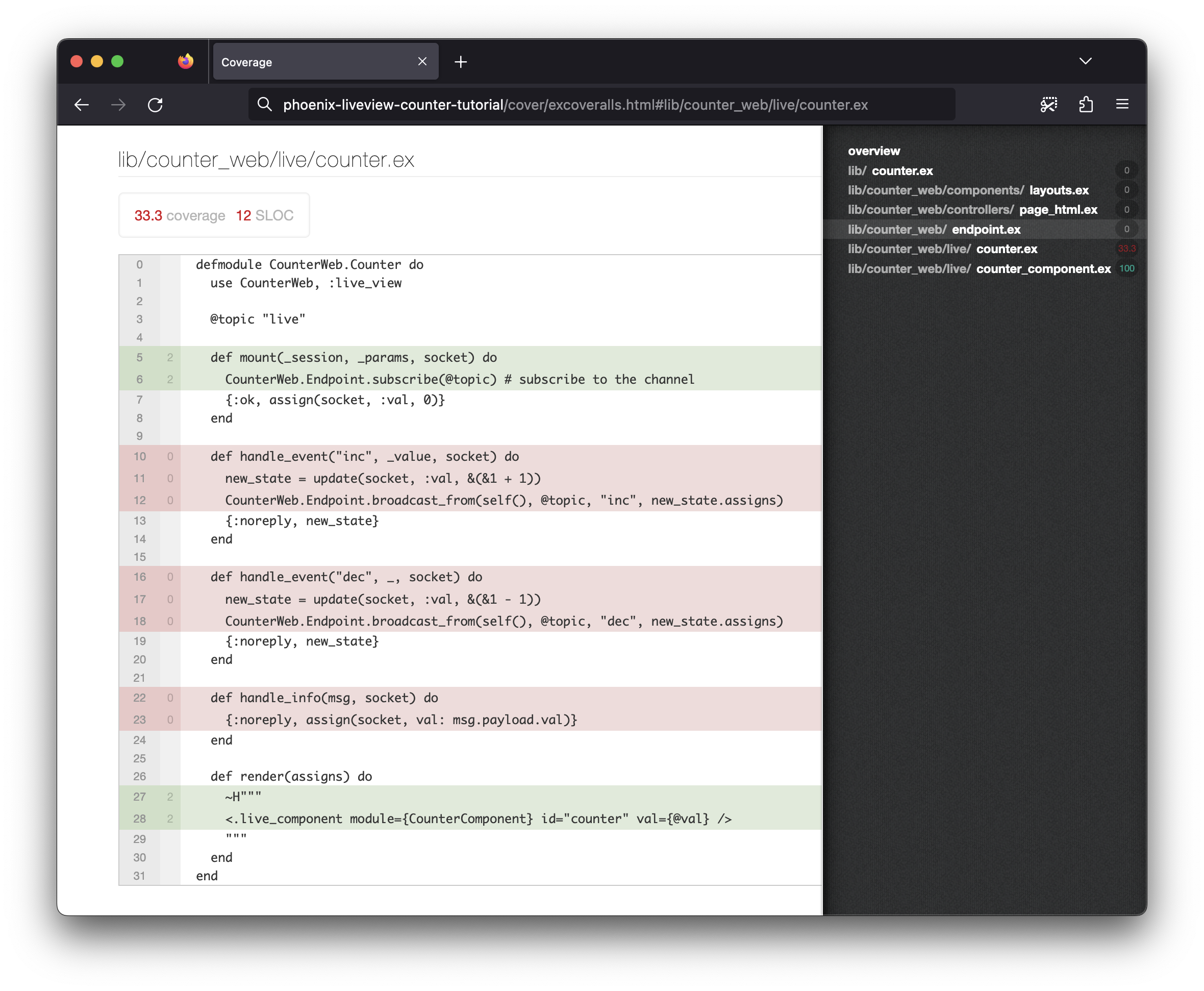Click the hit count for line 27

point(170,797)
